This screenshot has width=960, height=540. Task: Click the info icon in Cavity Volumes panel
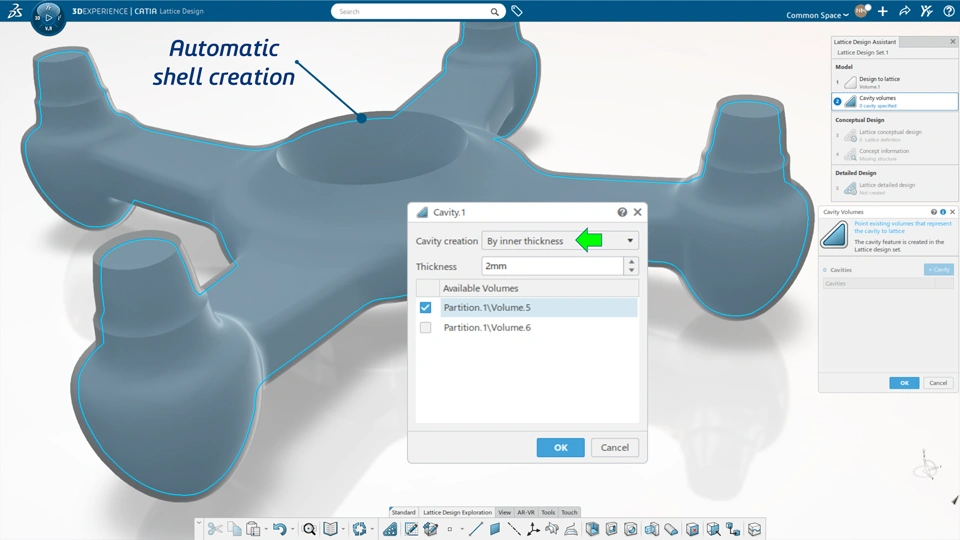tap(943, 212)
